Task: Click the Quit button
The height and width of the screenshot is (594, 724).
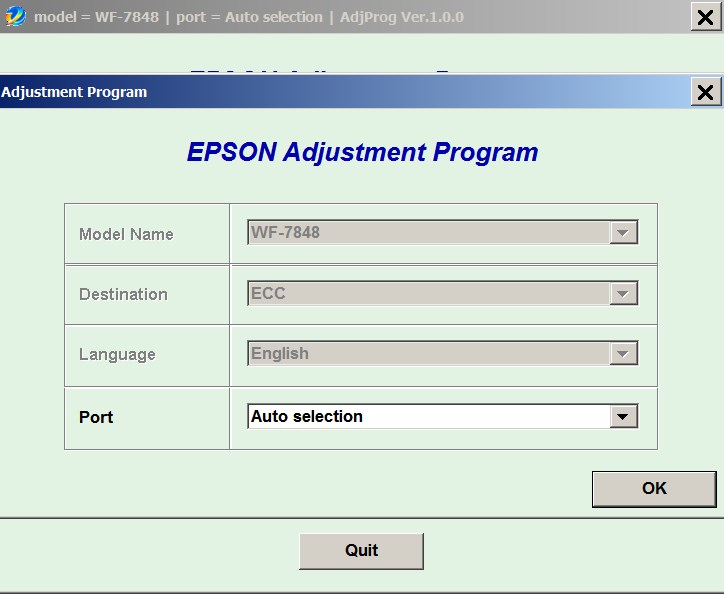Action: coord(361,551)
